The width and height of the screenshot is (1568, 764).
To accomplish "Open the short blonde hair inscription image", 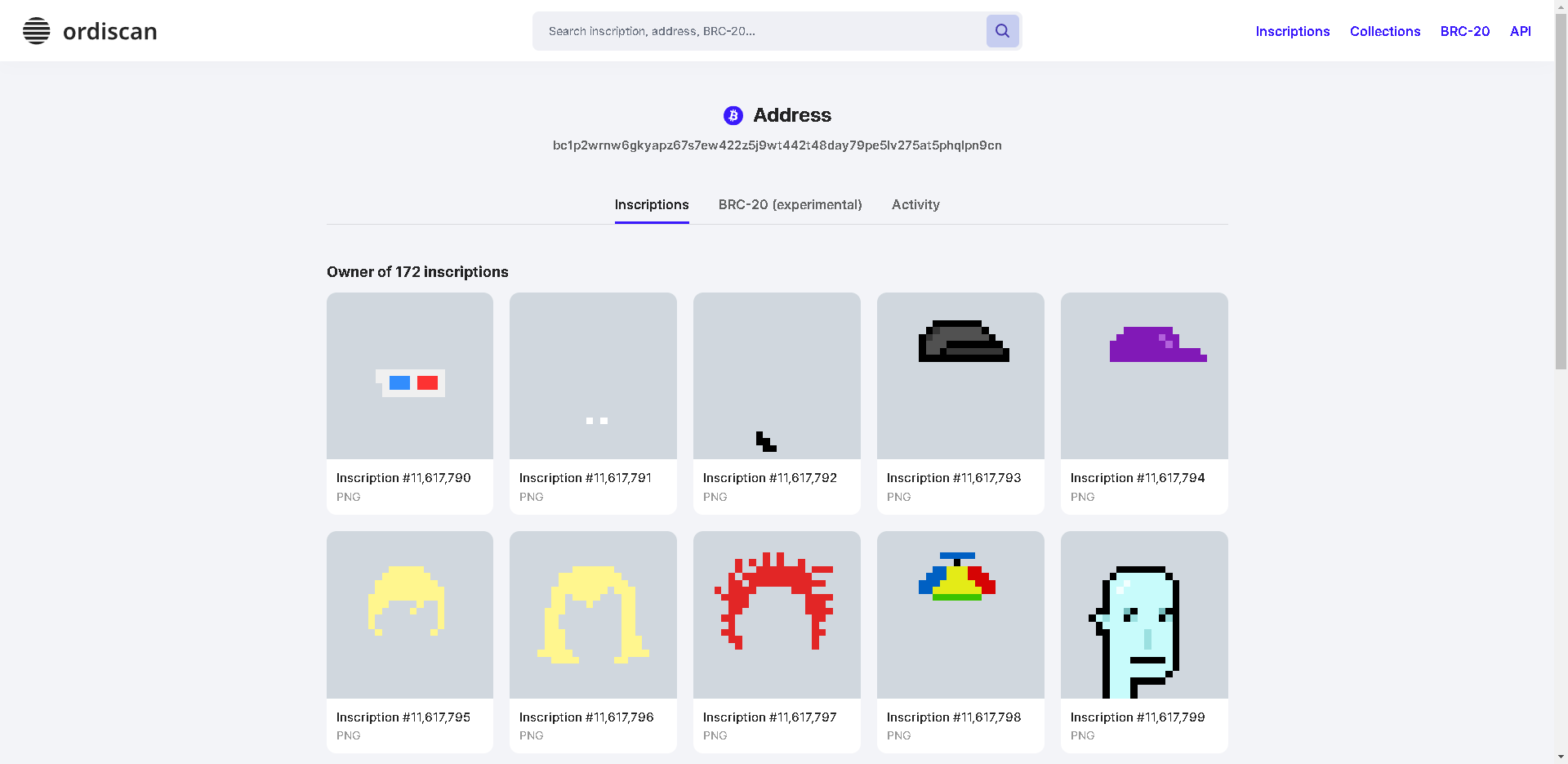I will (410, 614).
